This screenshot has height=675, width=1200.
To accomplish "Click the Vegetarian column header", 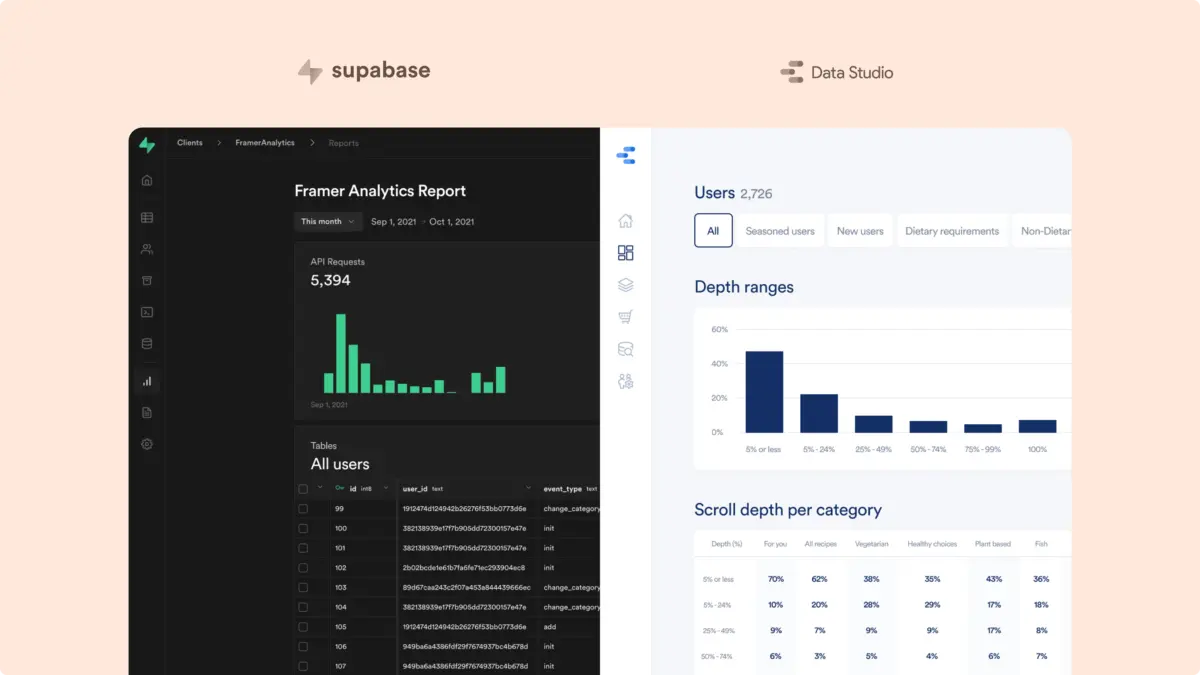I will click(871, 544).
